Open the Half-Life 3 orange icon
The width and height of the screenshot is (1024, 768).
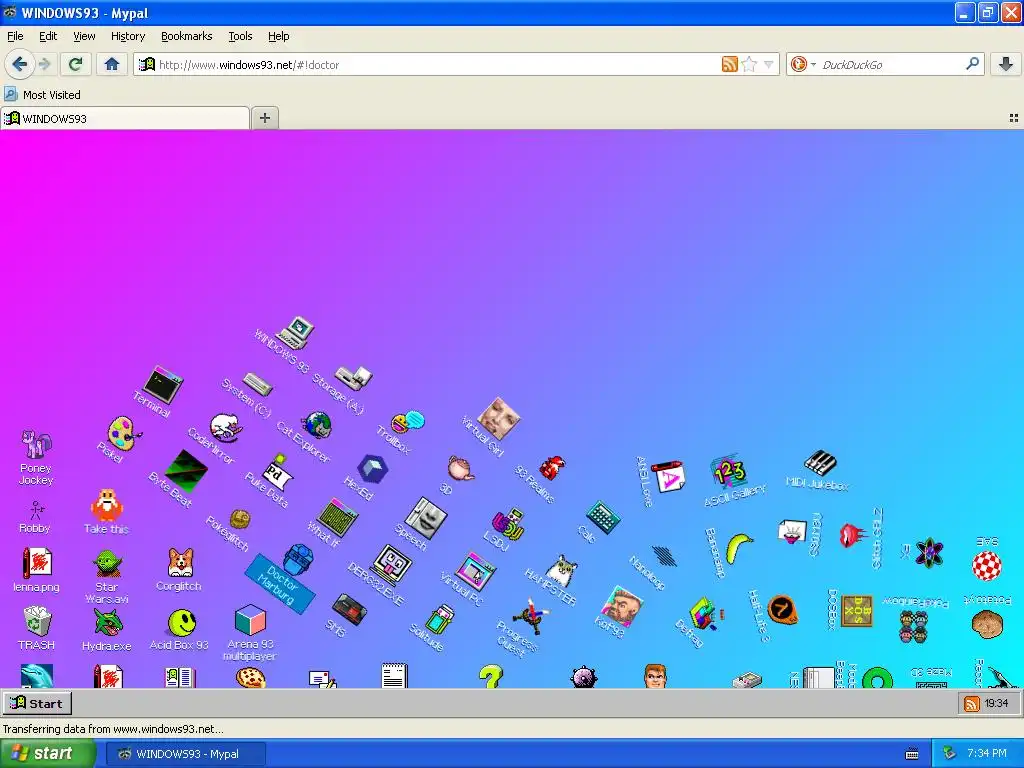tap(781, 609)
